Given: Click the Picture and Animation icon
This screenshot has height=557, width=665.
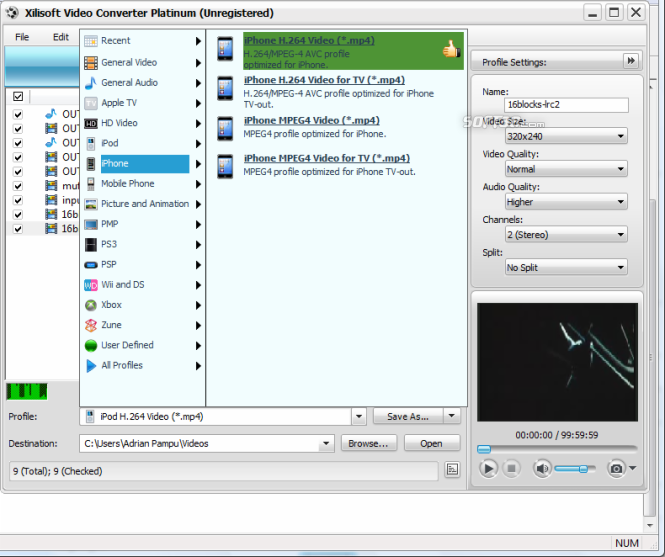Looking at the screenshot, I should (91, 204).
